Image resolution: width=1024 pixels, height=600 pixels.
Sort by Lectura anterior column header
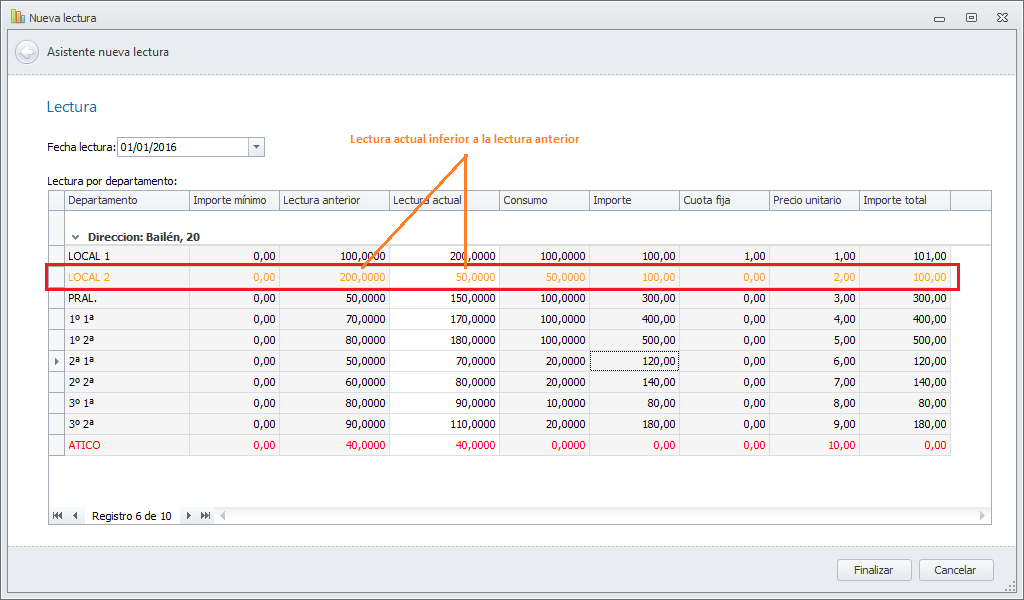[333, 200]
